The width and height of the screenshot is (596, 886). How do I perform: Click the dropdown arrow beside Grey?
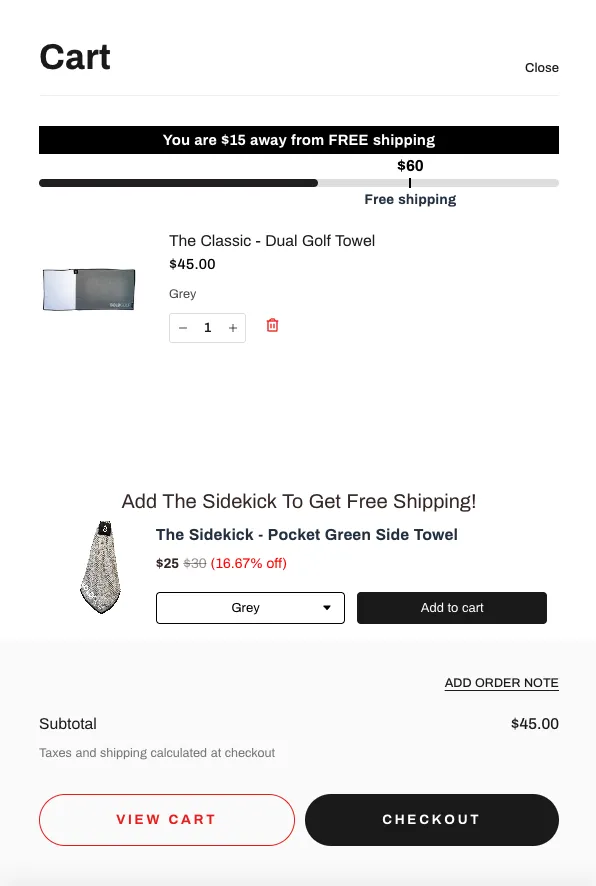327,608
